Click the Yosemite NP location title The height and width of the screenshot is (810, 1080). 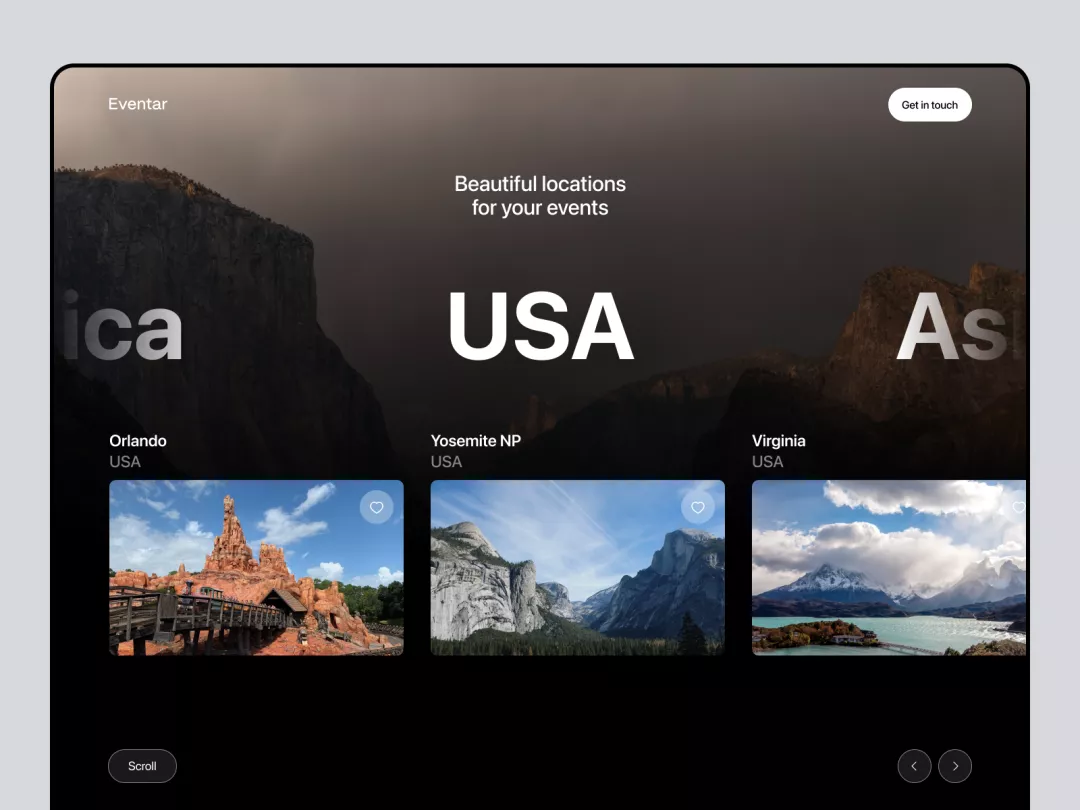point(476,441)
